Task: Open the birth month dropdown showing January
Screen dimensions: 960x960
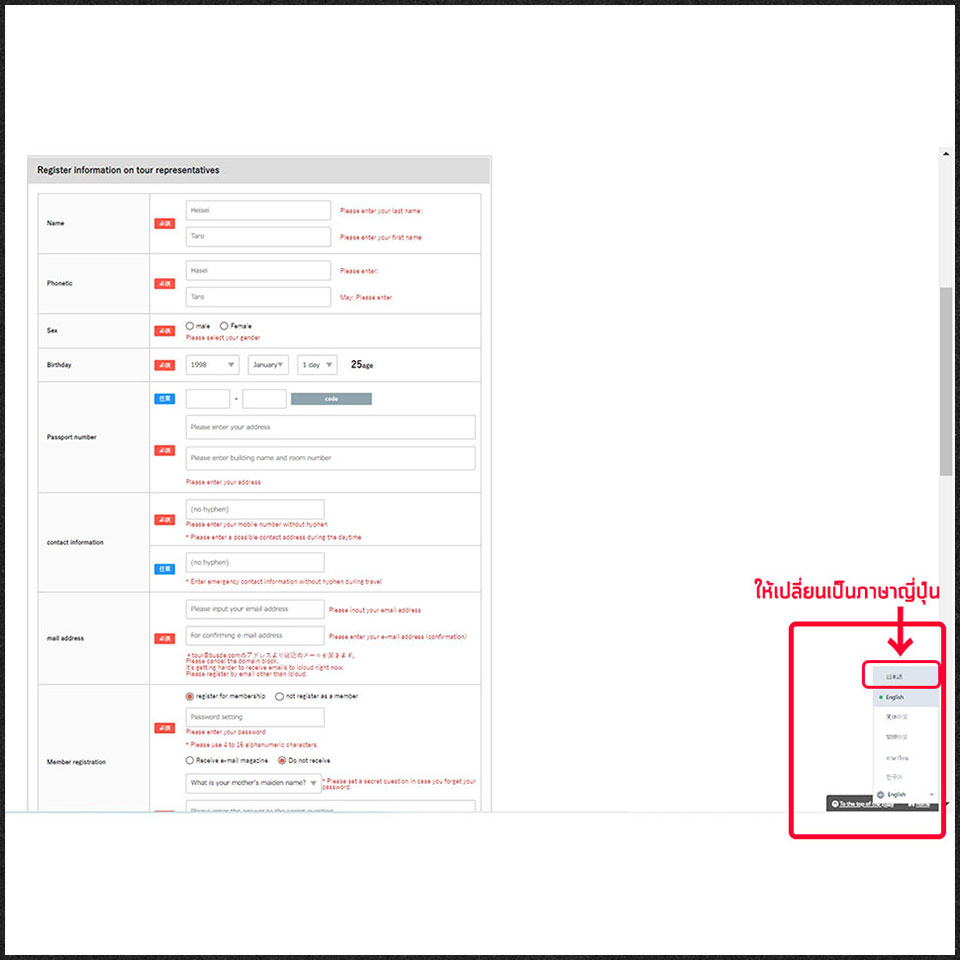Action: (x=269, y=365)
